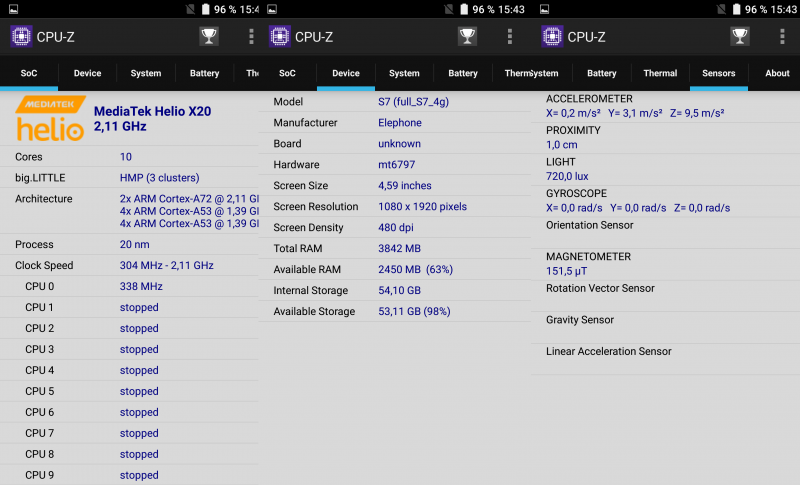Switch to Thermal tab in the right panel

[x=660, y=73]
